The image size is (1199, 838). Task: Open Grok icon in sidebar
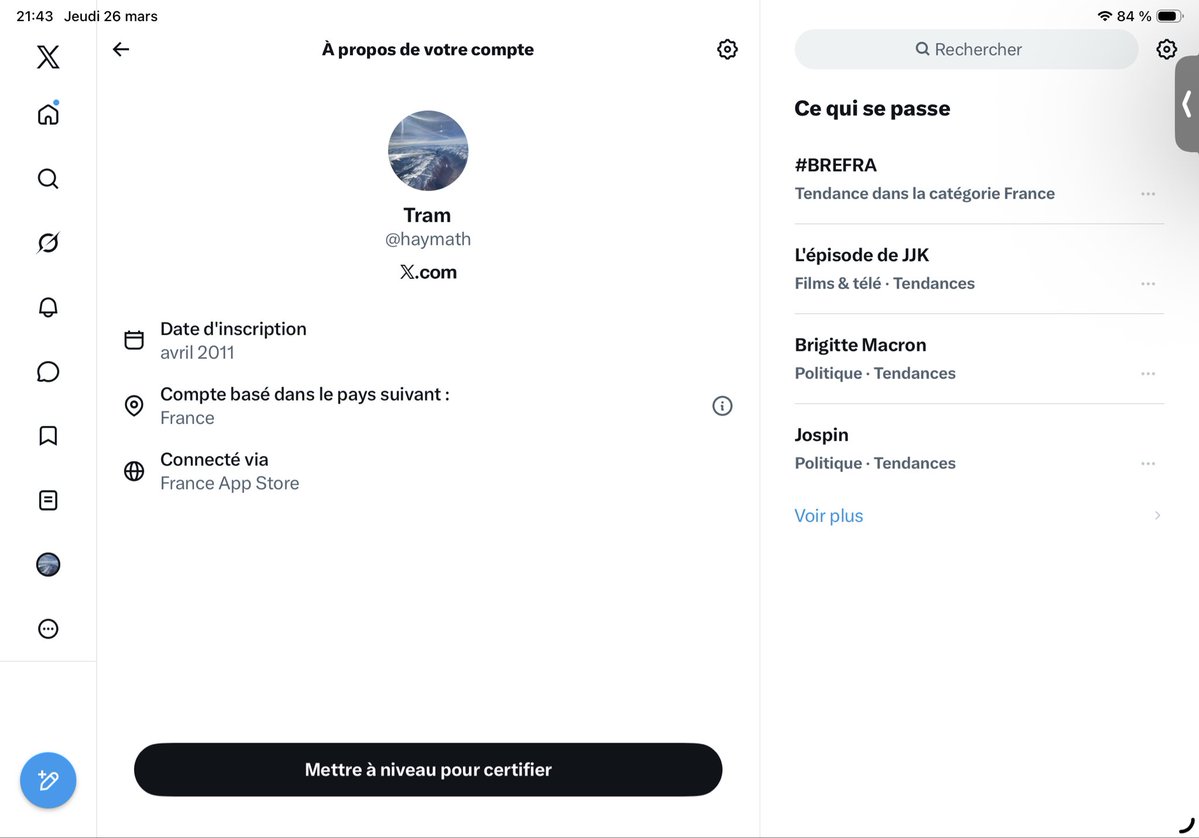coord(47,242)
